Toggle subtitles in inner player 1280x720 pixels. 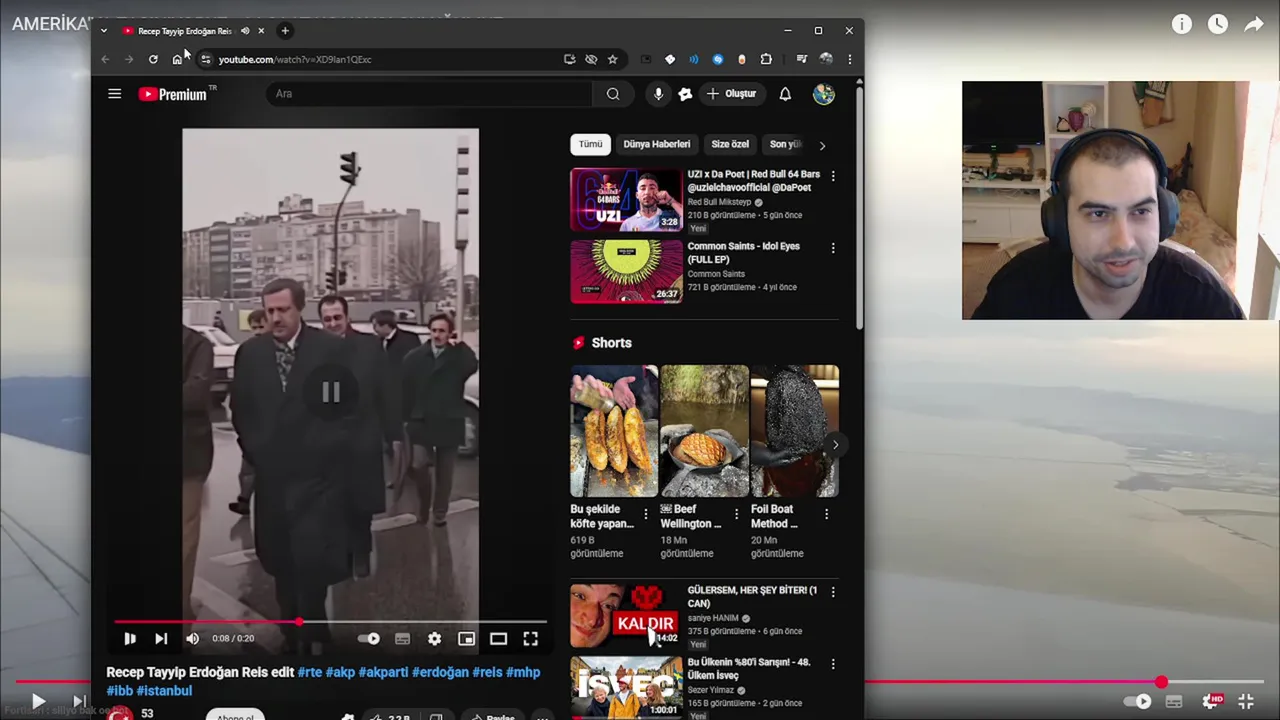402,638
